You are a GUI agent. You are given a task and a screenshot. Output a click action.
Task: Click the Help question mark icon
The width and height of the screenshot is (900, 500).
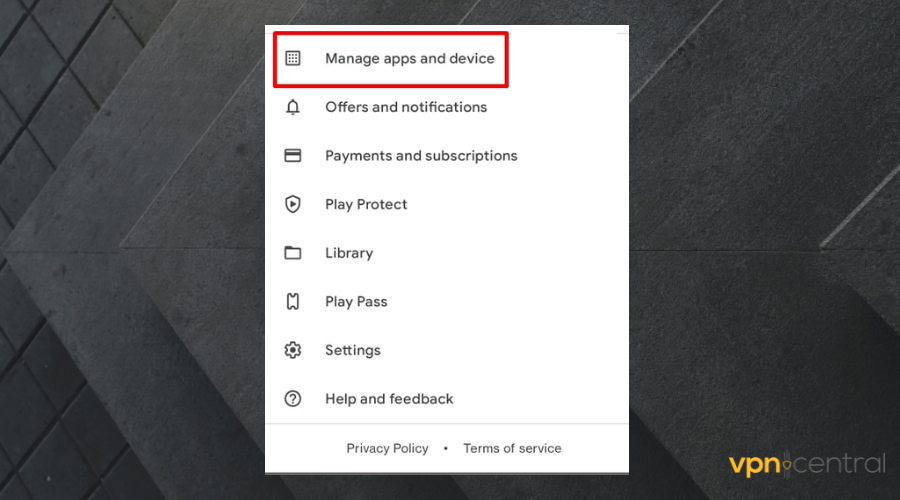point(292,399)
